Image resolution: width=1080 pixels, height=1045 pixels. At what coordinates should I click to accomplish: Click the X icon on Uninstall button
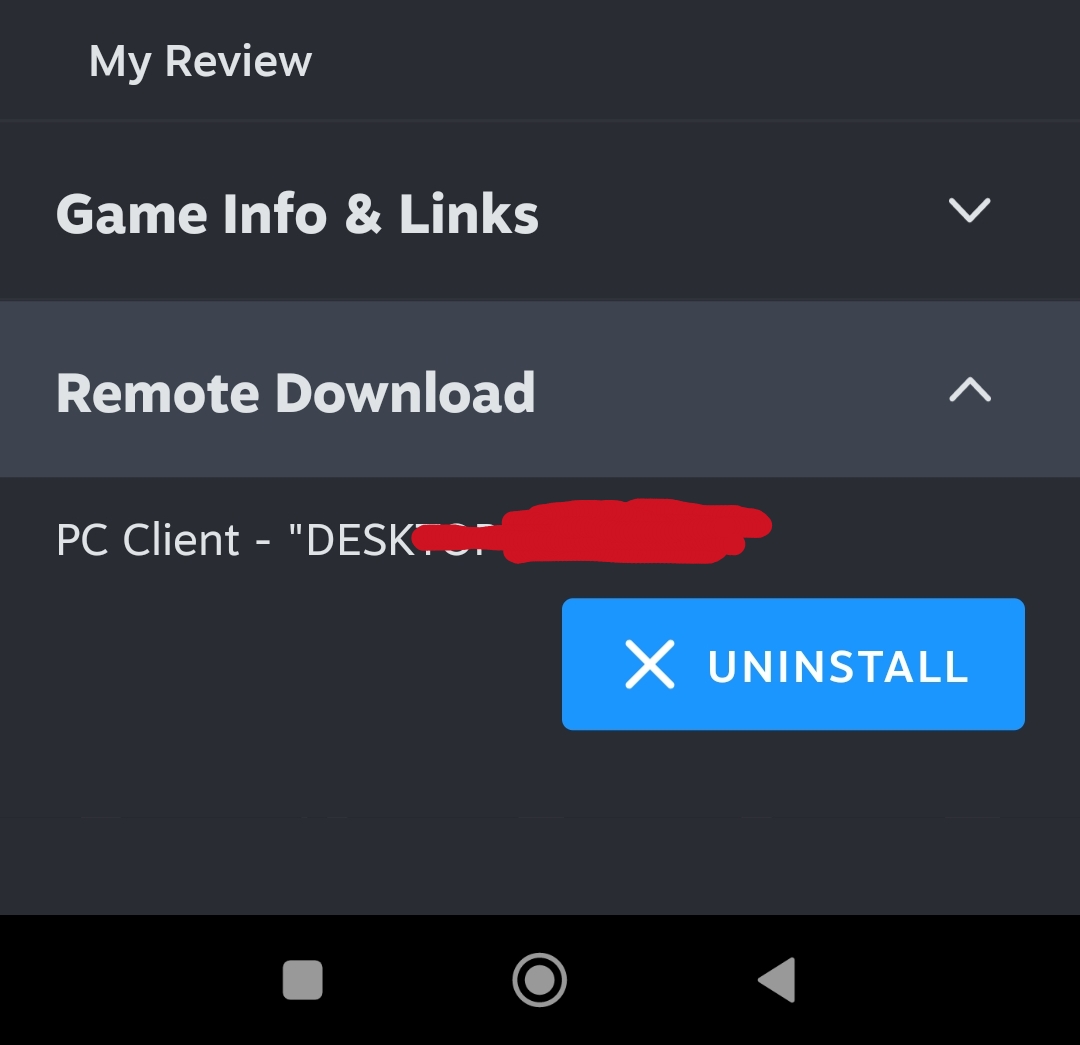650,665
